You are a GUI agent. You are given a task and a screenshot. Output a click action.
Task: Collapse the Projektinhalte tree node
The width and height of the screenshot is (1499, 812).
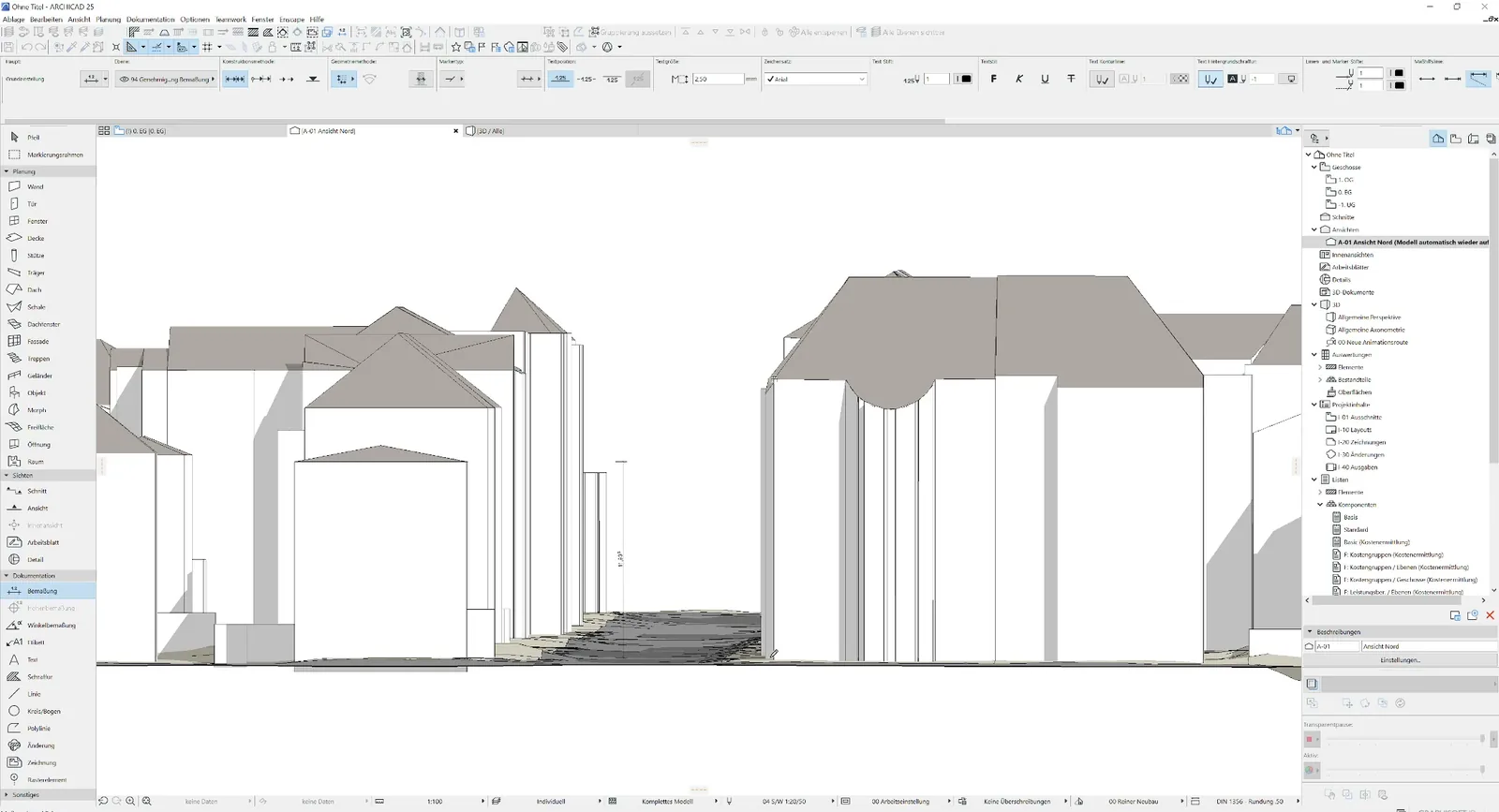(x=1313, y=405)
